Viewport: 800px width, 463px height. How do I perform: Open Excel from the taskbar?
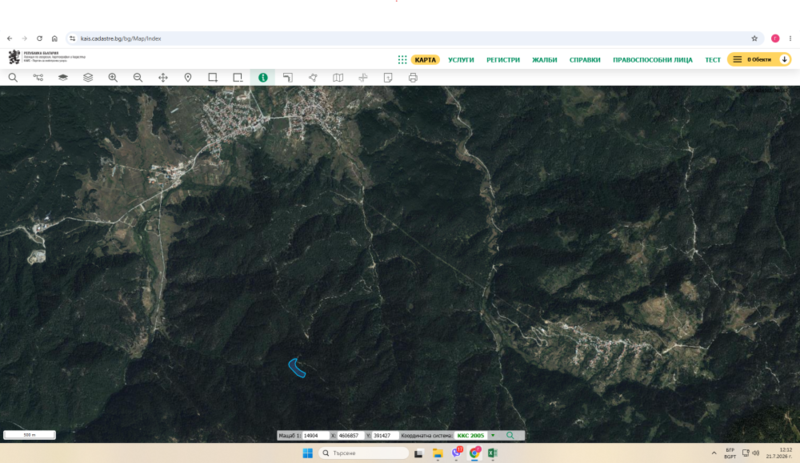click(493, 453)
